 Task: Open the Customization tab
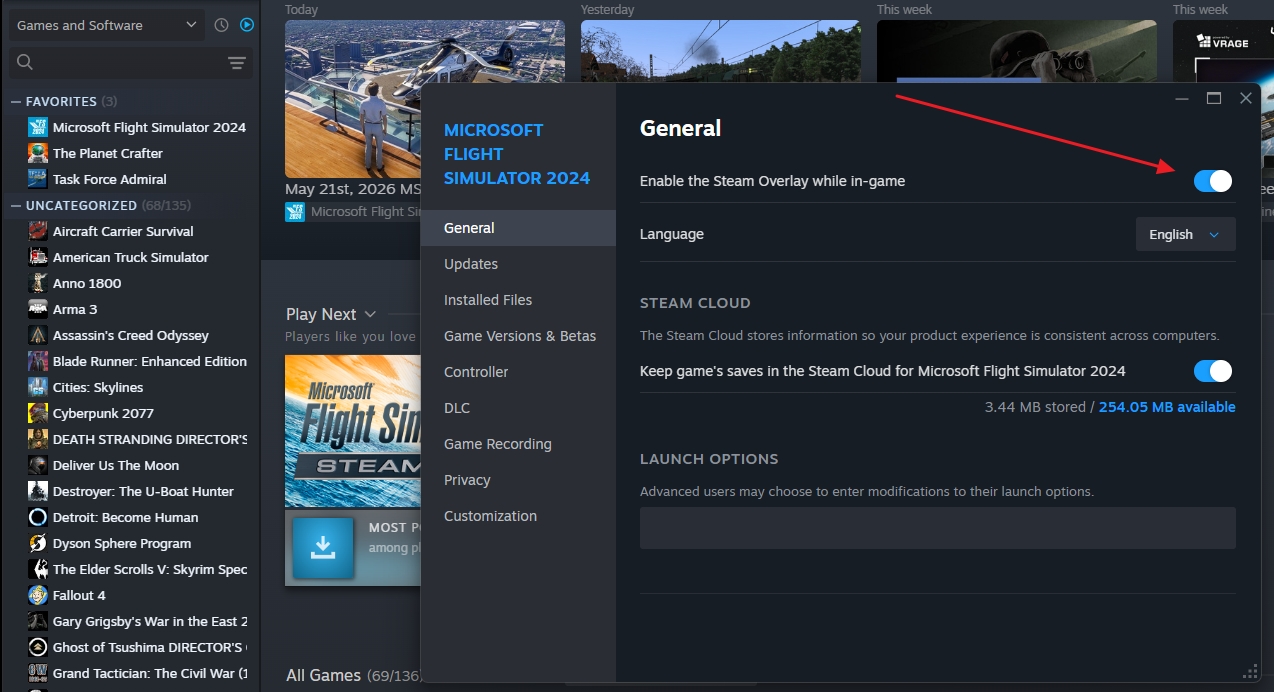tap(518, 516)
